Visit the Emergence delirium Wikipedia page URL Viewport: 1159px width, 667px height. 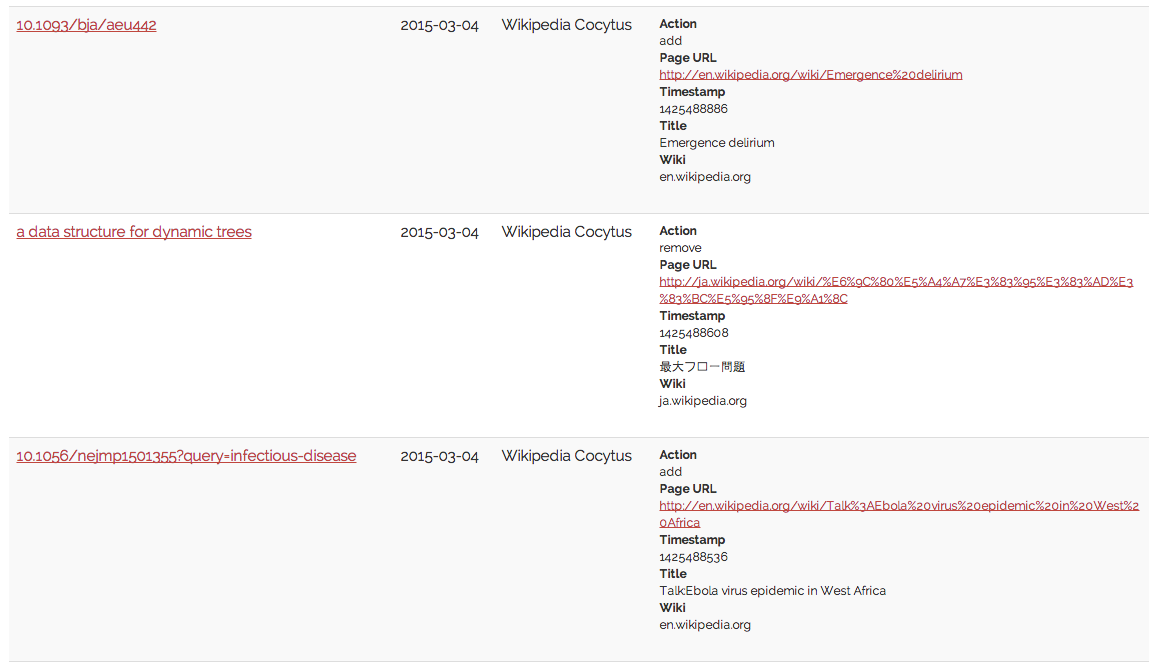tap(810, 75)
